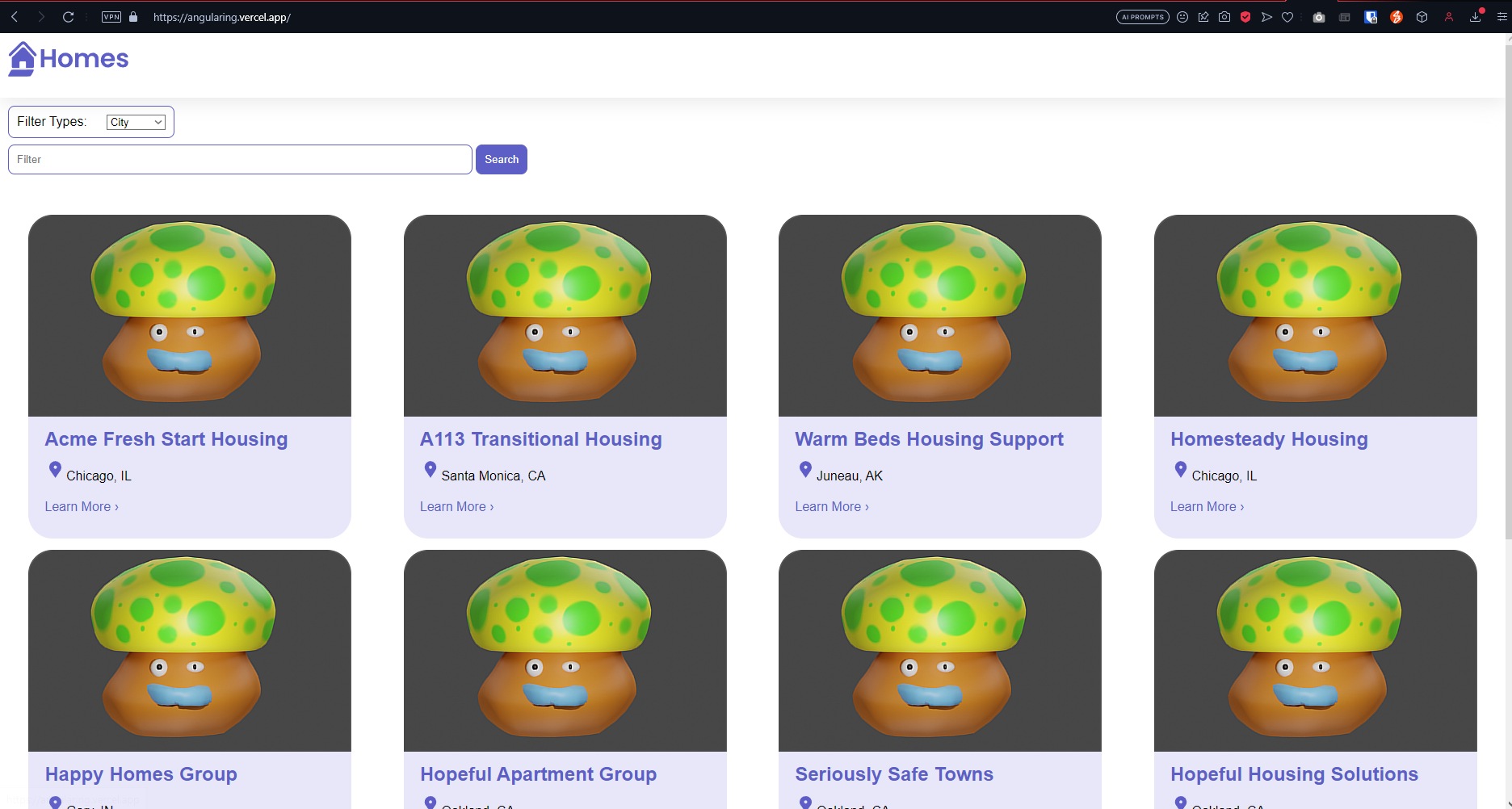This screenshot has width=1512, height=809.
Task: Click the A113 Transitional Housing mushroom image
Action: click(x=565, y=316)
